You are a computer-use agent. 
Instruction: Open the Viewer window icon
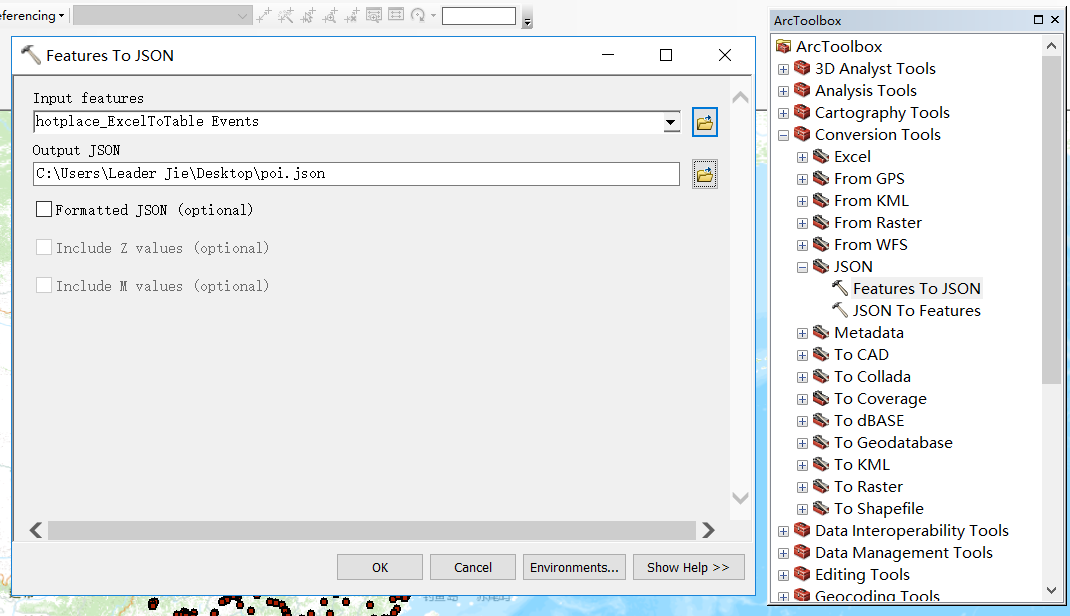pos(373,15)
